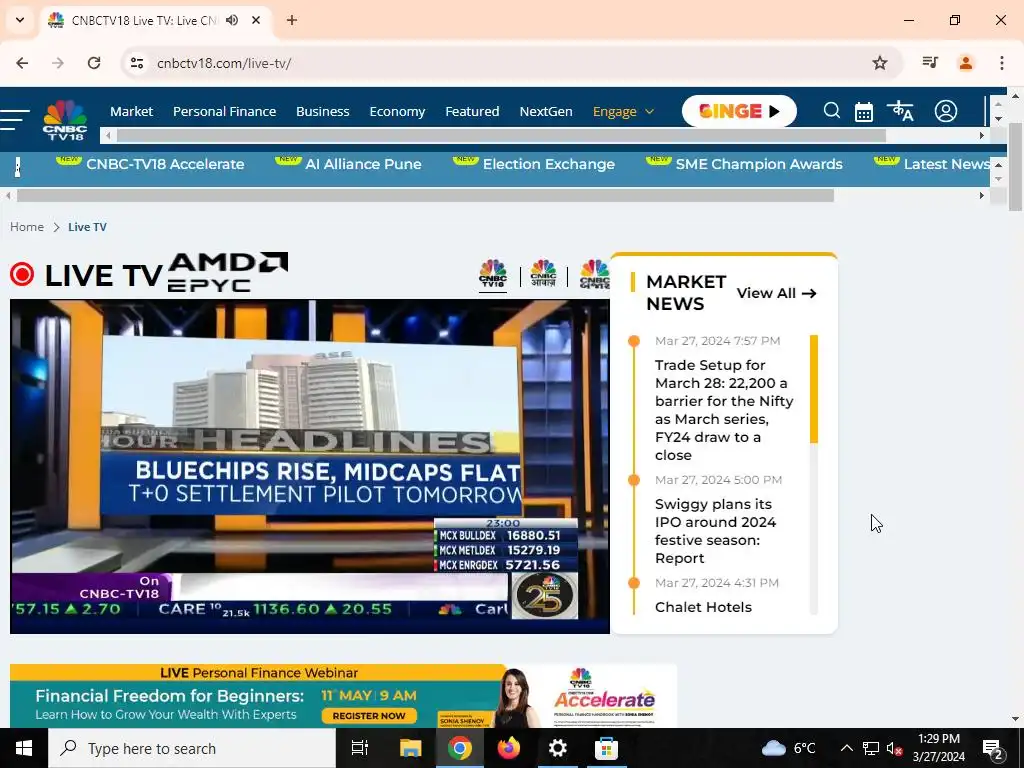This screenshot has height=768, width=1024.
Task: Open SME Champion Awards link
Action: point(759,164)
